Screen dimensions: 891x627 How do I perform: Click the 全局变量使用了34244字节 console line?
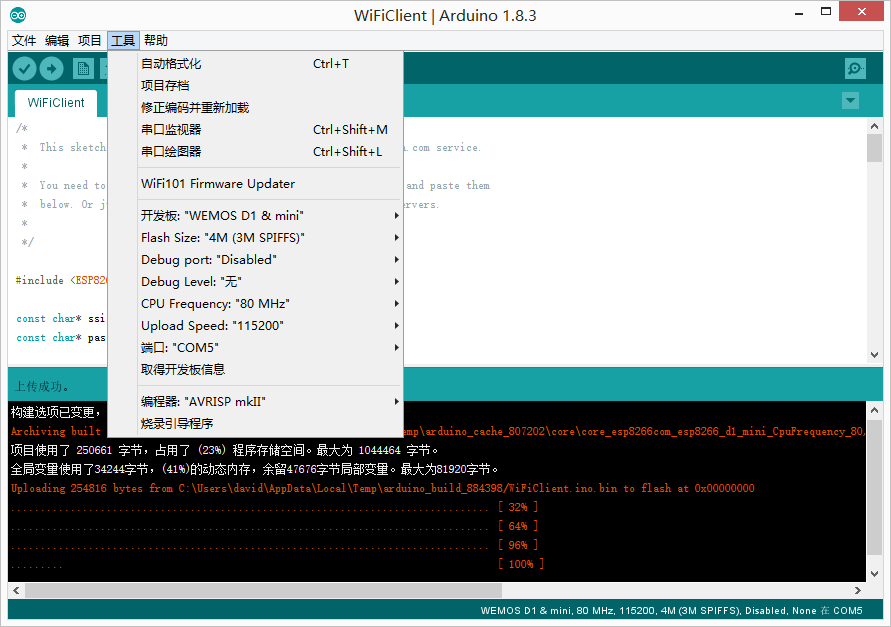point(255,469)
